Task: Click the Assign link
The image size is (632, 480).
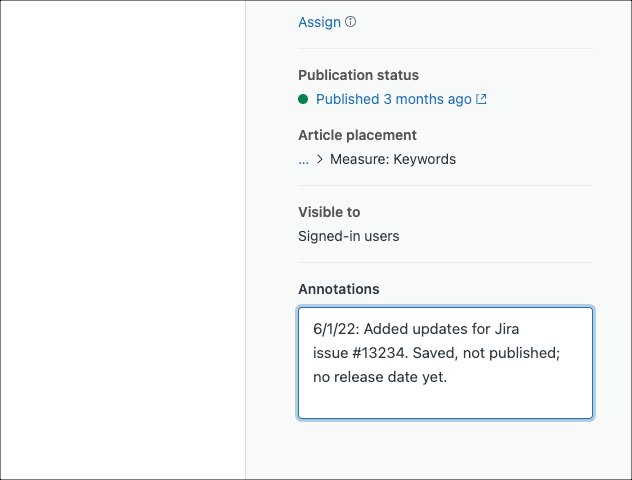Action: tap(319, 22)
